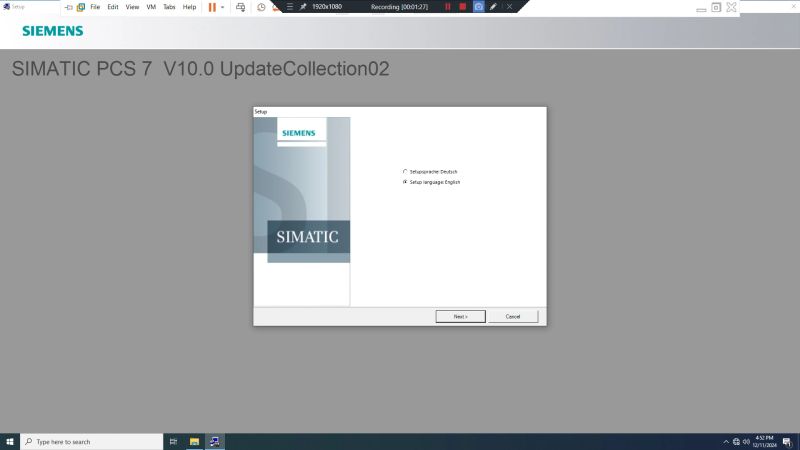The height and width of the screenshot is (450, 800).
Task: Click the Setup installer taskbar icon
Action: (x=215, y=442)
